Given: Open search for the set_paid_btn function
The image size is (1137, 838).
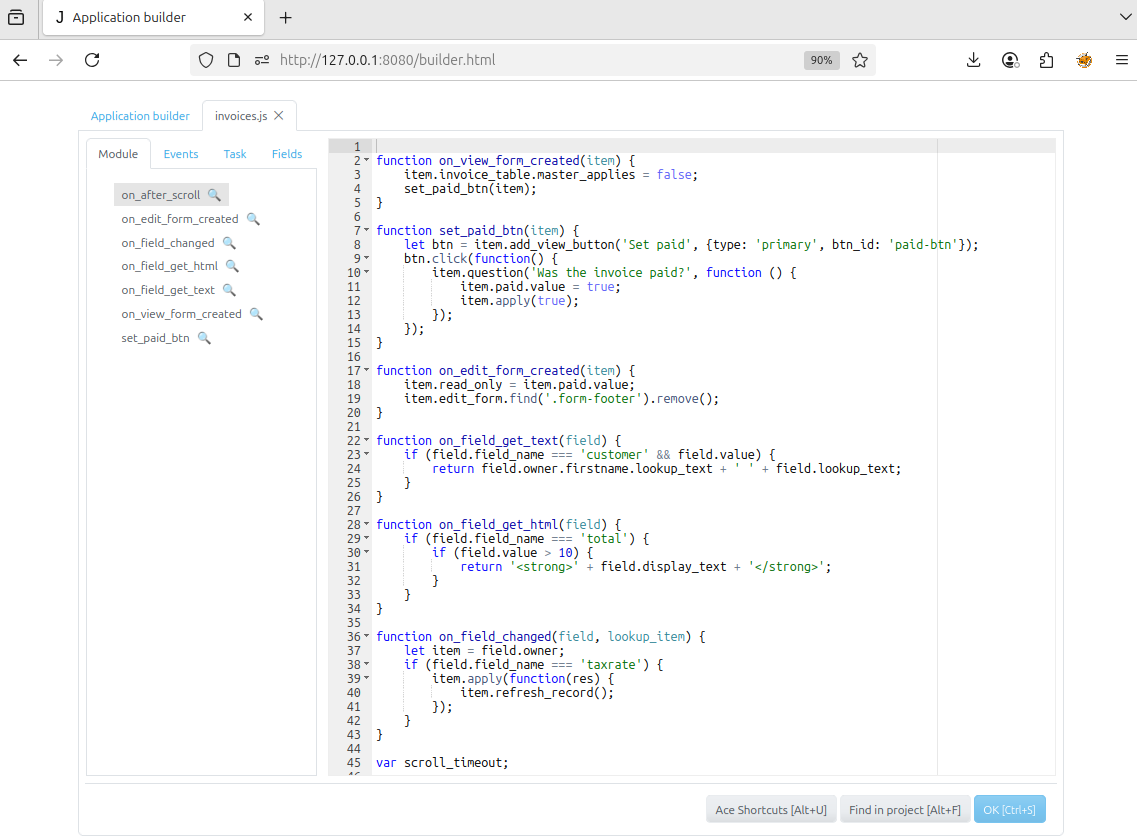Looking at the screenshot, I should 204,337.
